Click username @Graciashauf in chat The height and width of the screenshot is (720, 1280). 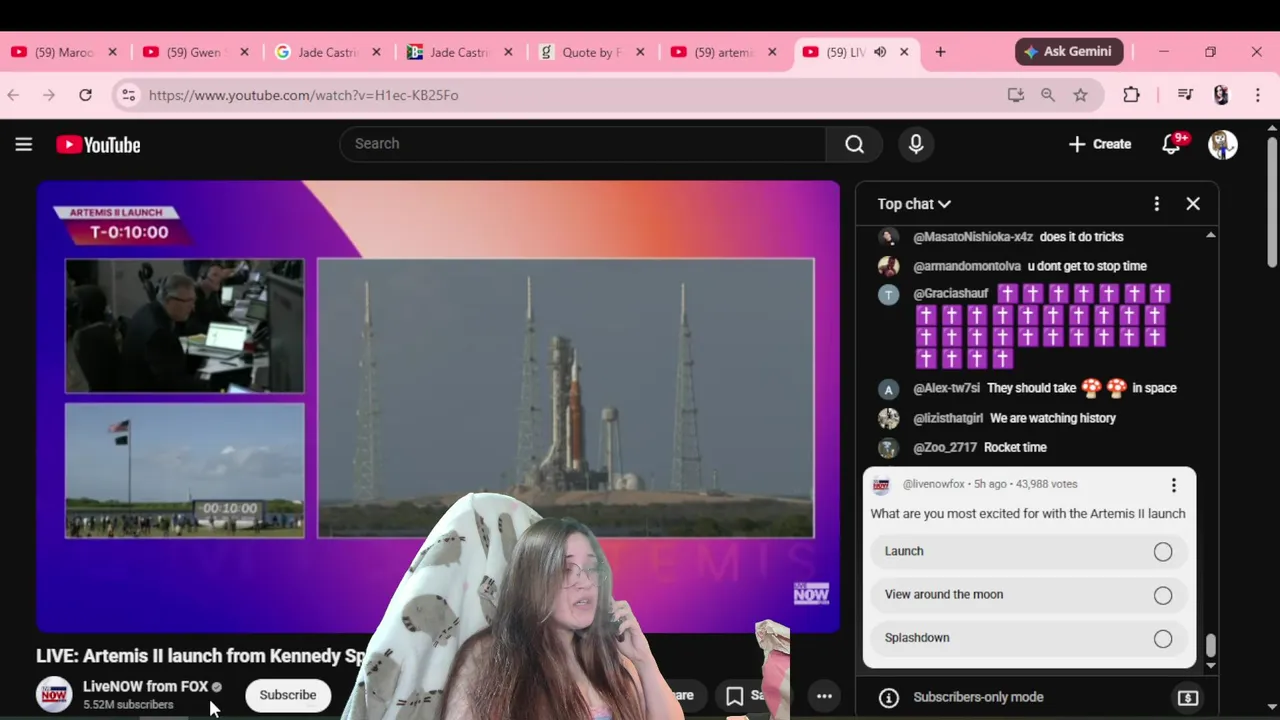point(950,294)
